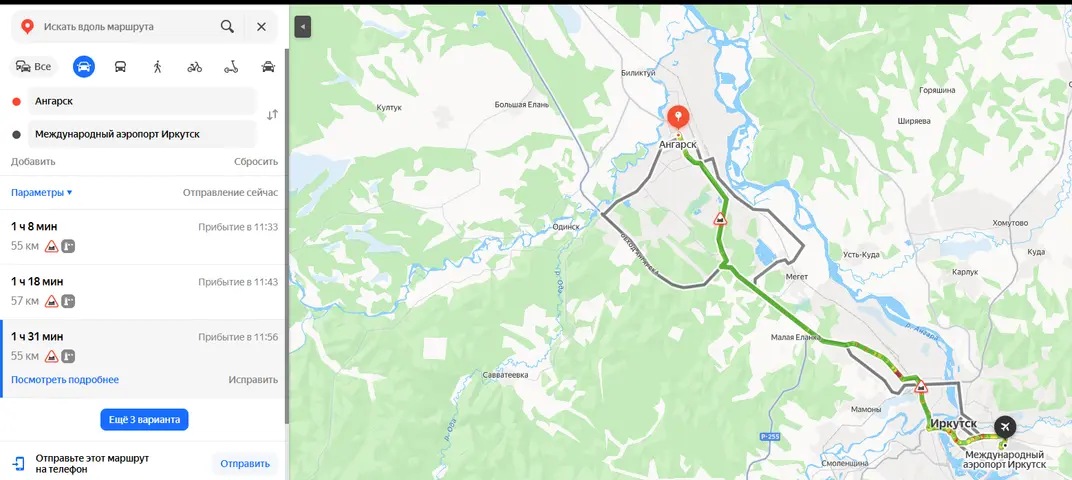Choose the bicycle route mode
Image resolution: width=1072 pixels, height=480 pixels.
[x=195, y=66]
